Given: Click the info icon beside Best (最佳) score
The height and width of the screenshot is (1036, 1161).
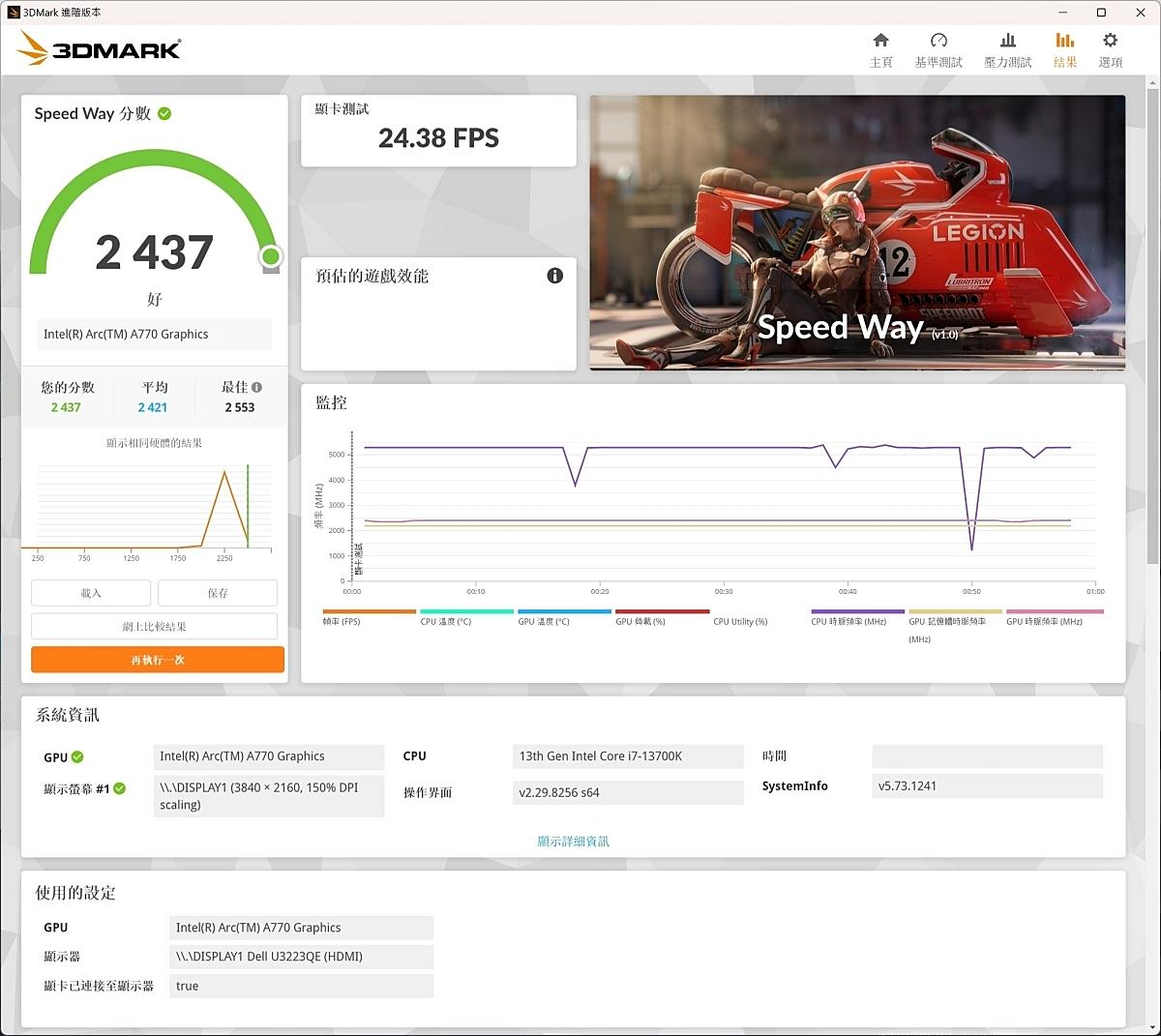Looking at the screenshot, I should click(x=256, y=387).
